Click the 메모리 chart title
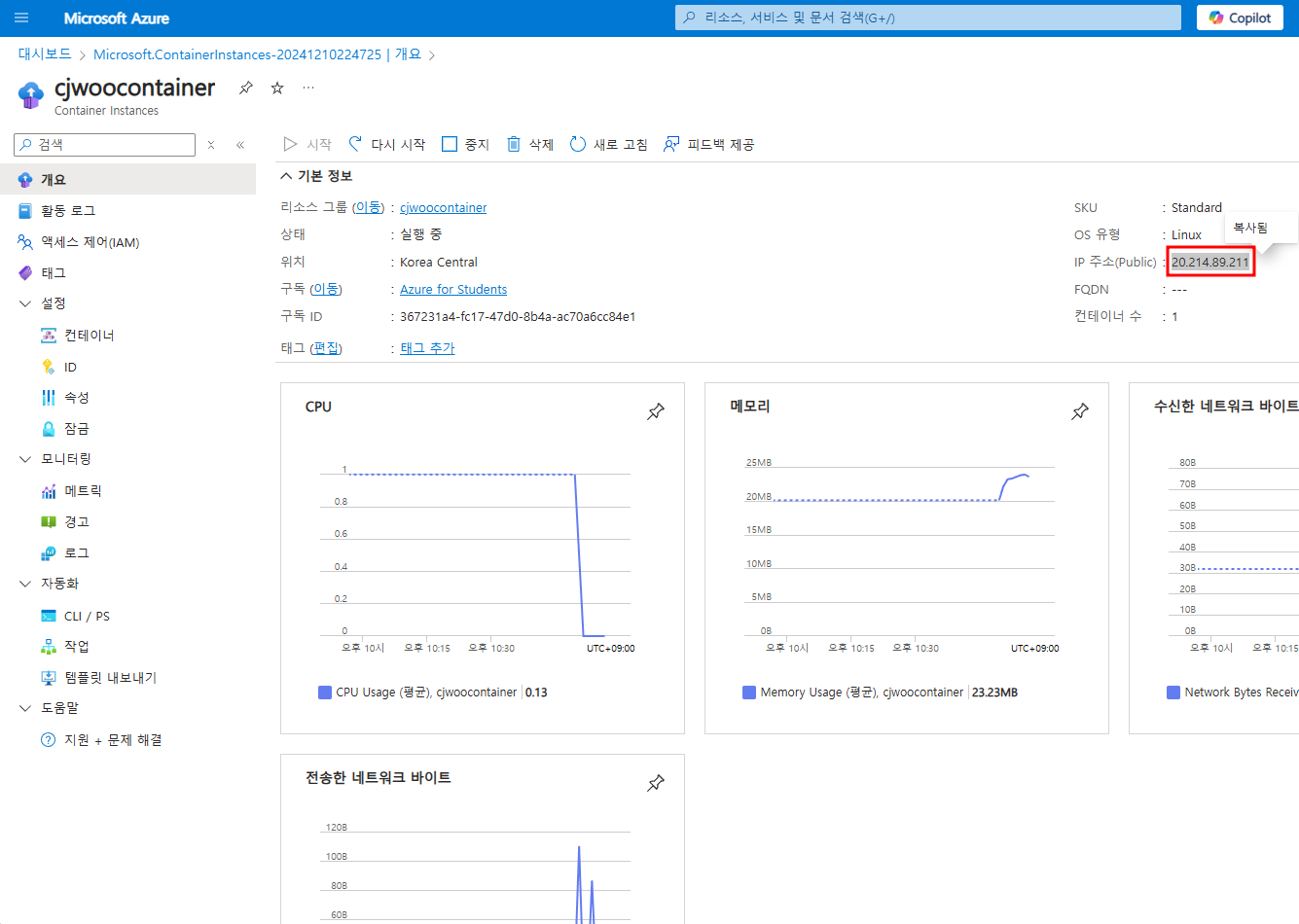Image resolution: width=1299 pixels, height=924 pixels. [x=750, y=407]
